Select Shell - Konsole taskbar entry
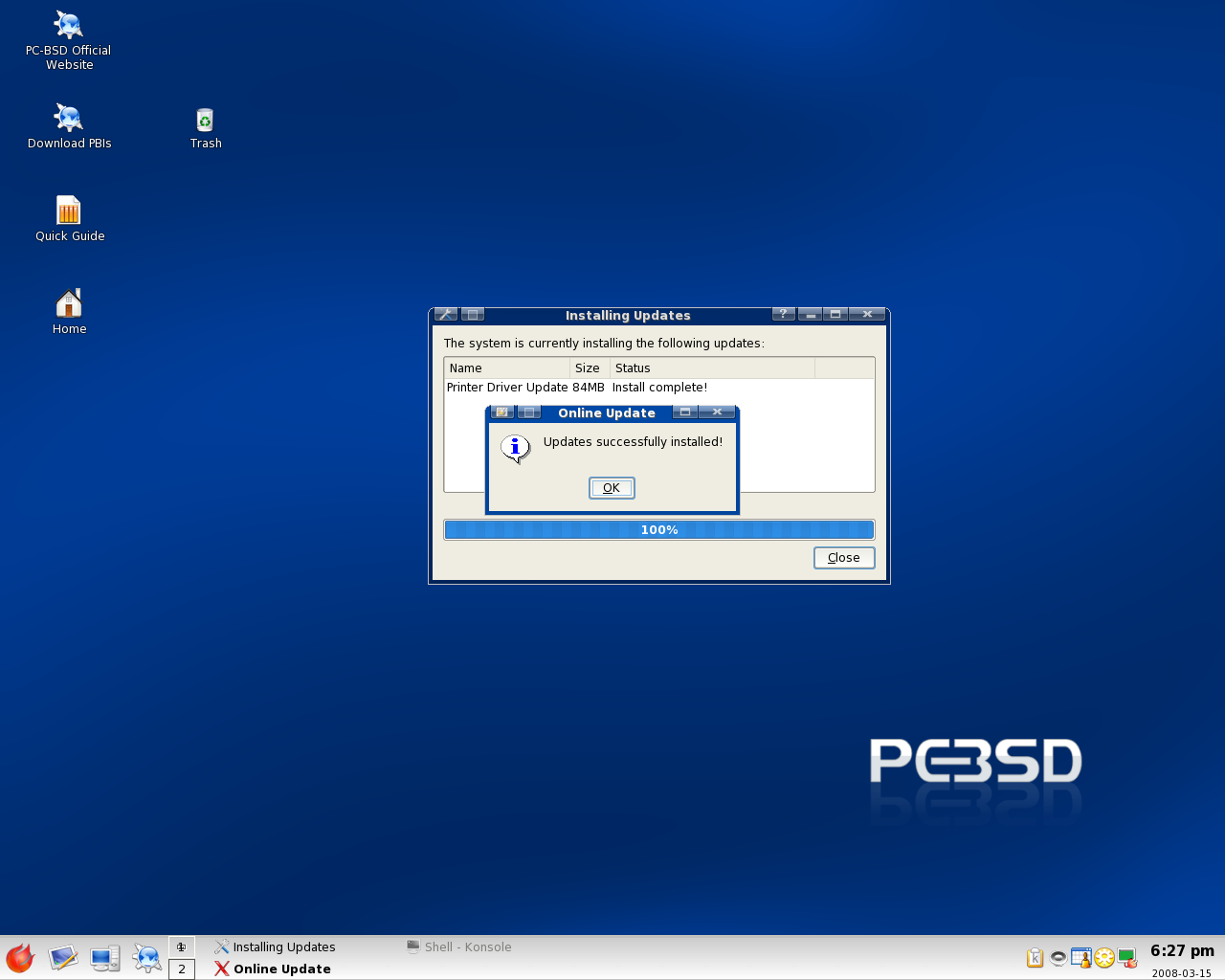The height and width of the screenshot is (980, 1225). pos(459,947)
